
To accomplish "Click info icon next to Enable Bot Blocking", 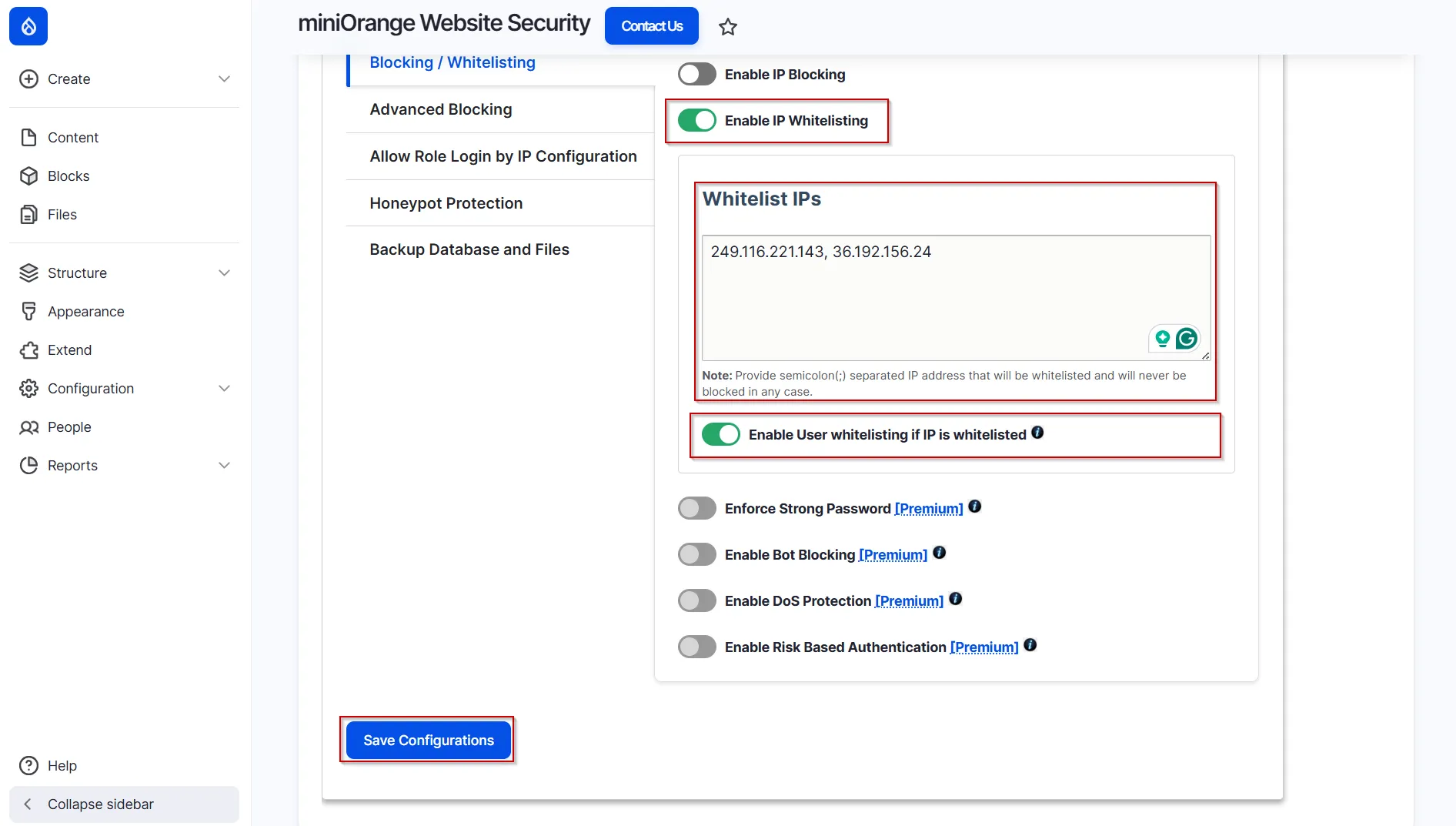I will coord(939,553).
